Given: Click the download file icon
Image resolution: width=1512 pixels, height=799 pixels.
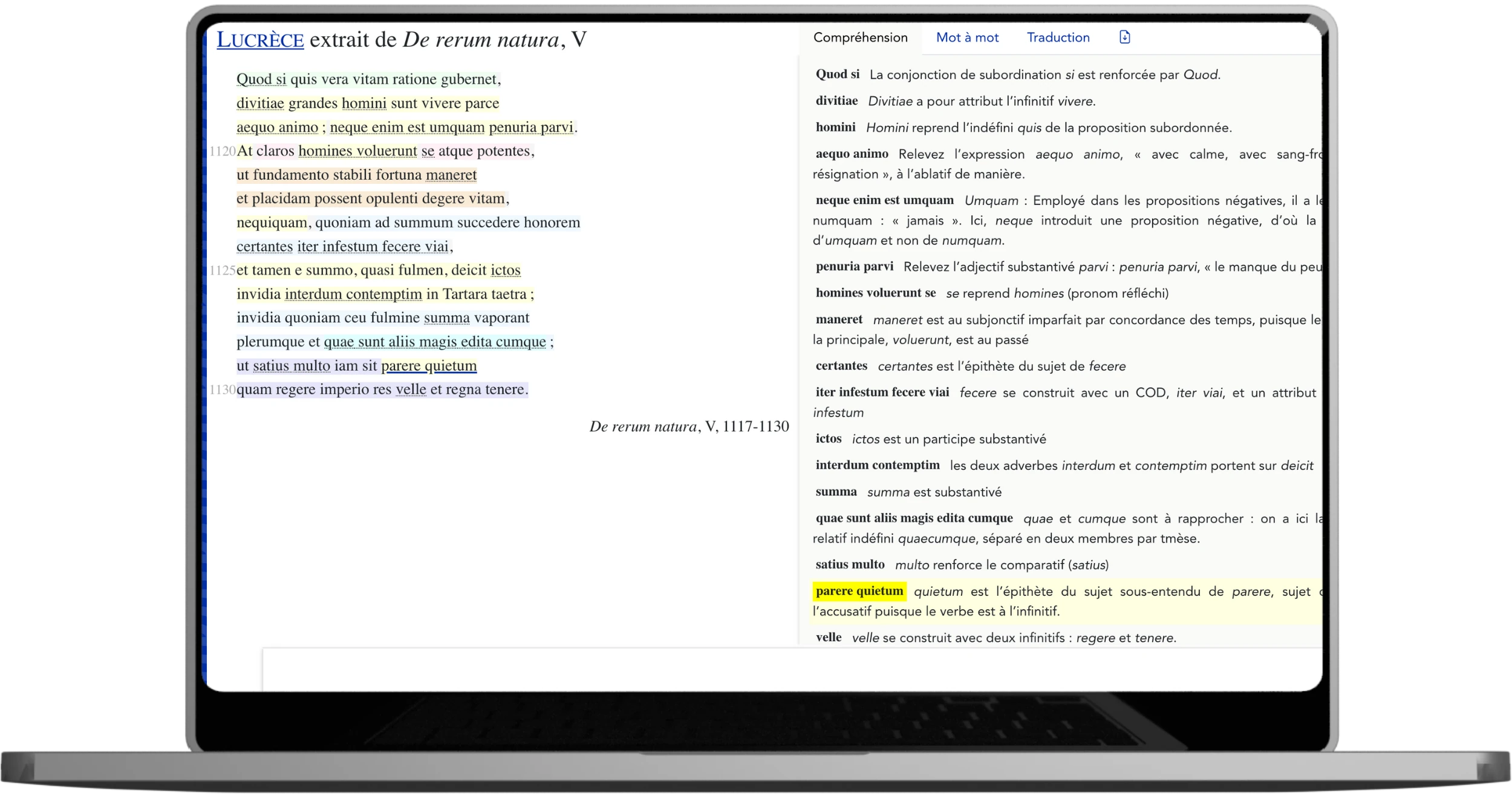Looking at the screenshot, I should coord(1124,38).
